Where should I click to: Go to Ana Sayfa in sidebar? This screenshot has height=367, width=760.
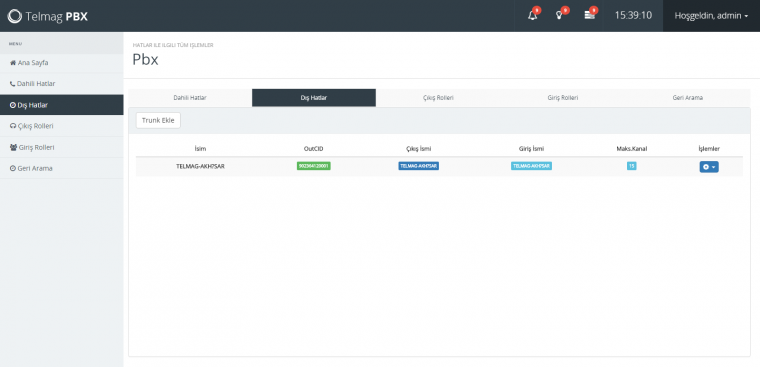(x=62, y=63)
